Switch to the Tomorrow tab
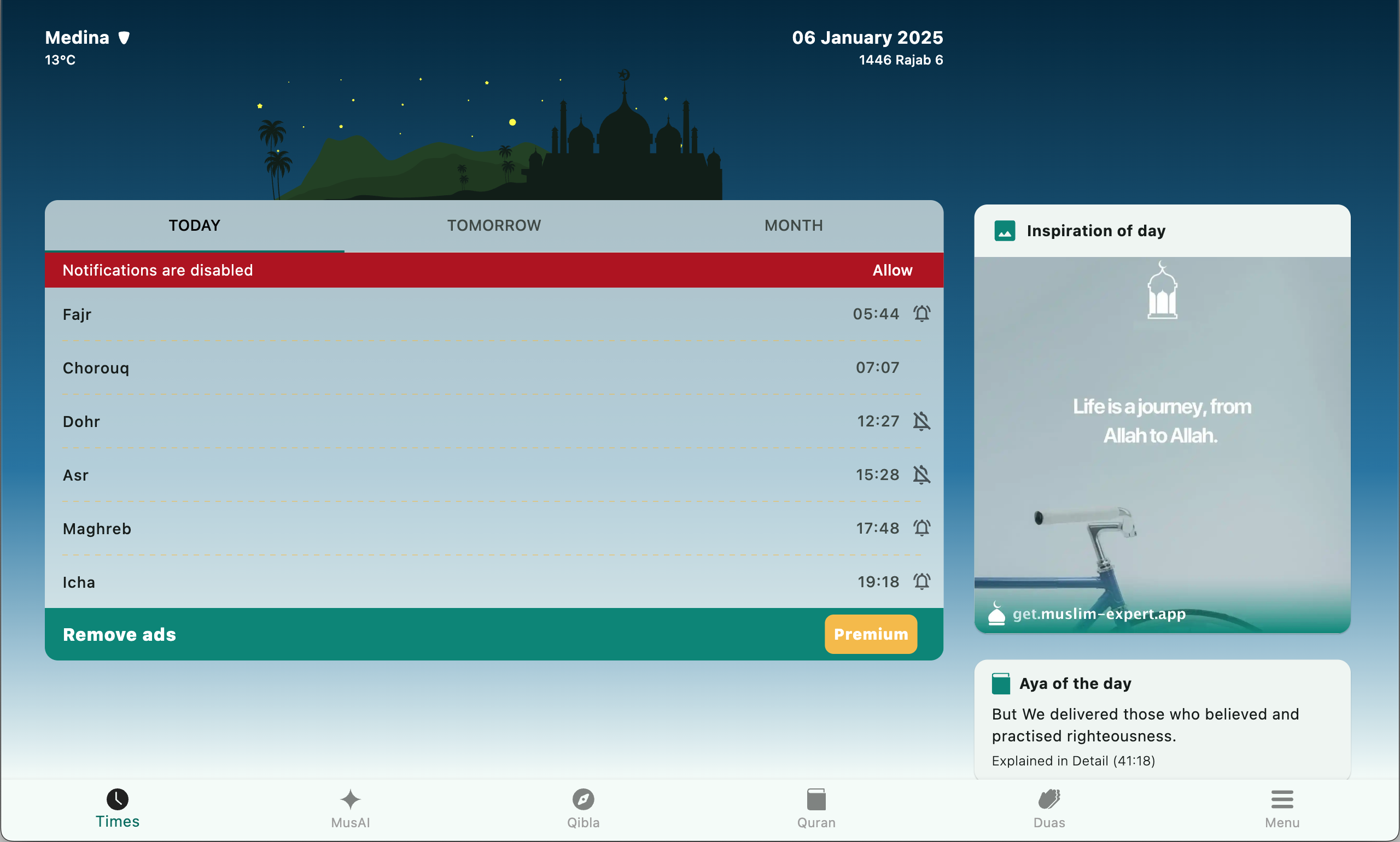The height and width of the screenshot is (842, 1400). (x=493, y=225)
